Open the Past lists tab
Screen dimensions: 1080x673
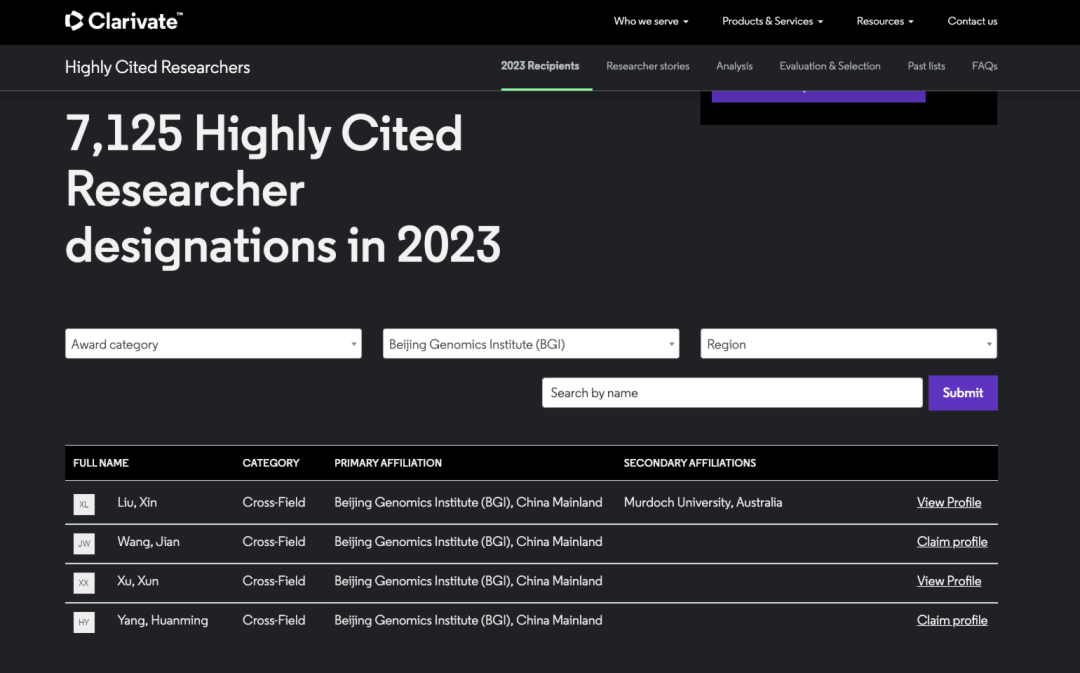926,66
